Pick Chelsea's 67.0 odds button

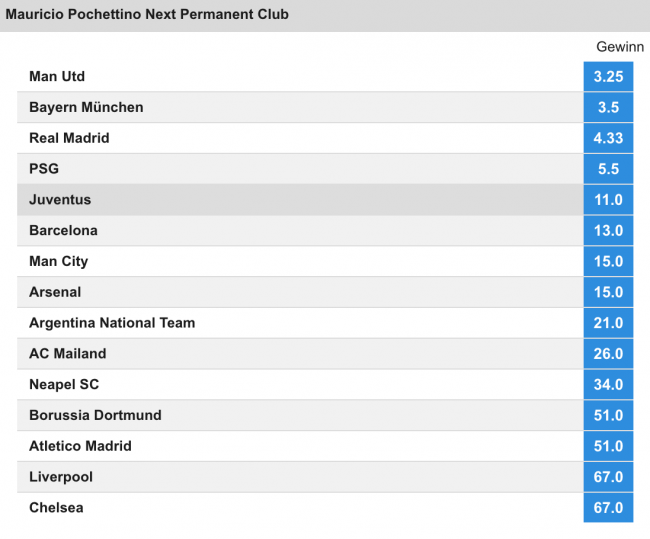607,508
